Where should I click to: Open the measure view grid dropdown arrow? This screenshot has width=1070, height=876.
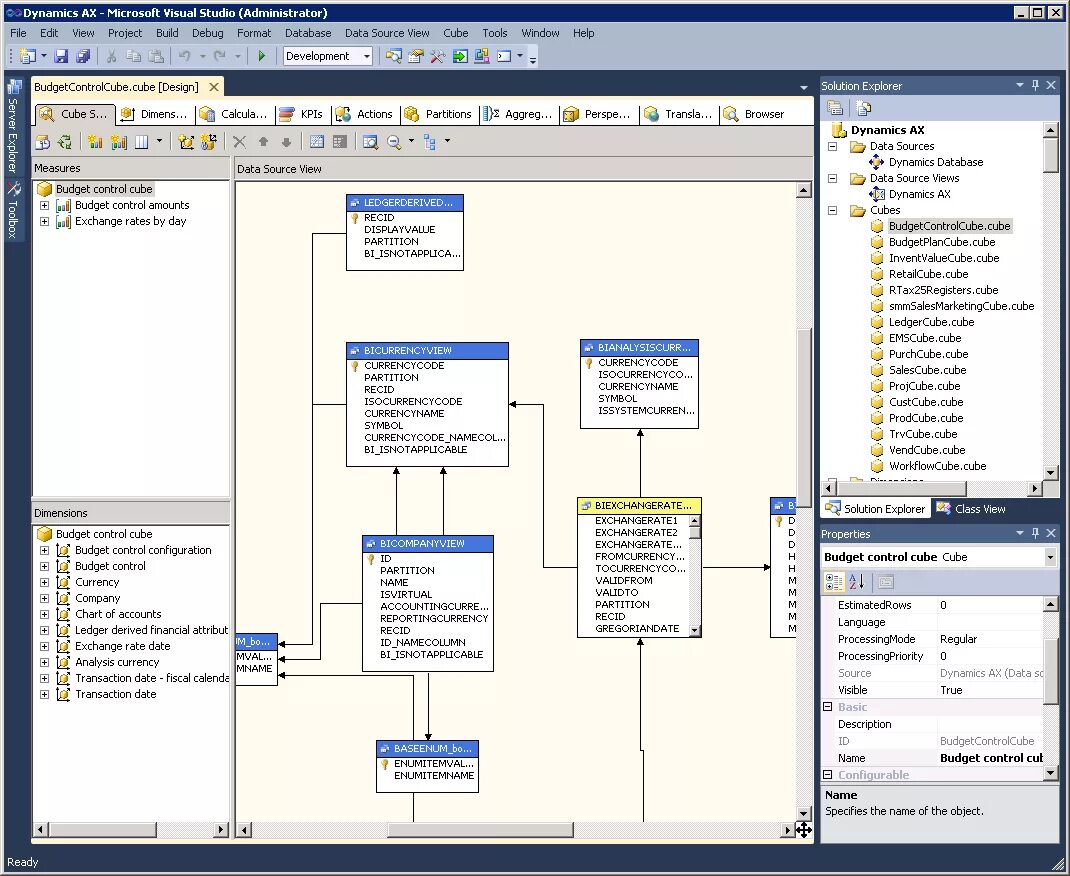click(159, 141)
